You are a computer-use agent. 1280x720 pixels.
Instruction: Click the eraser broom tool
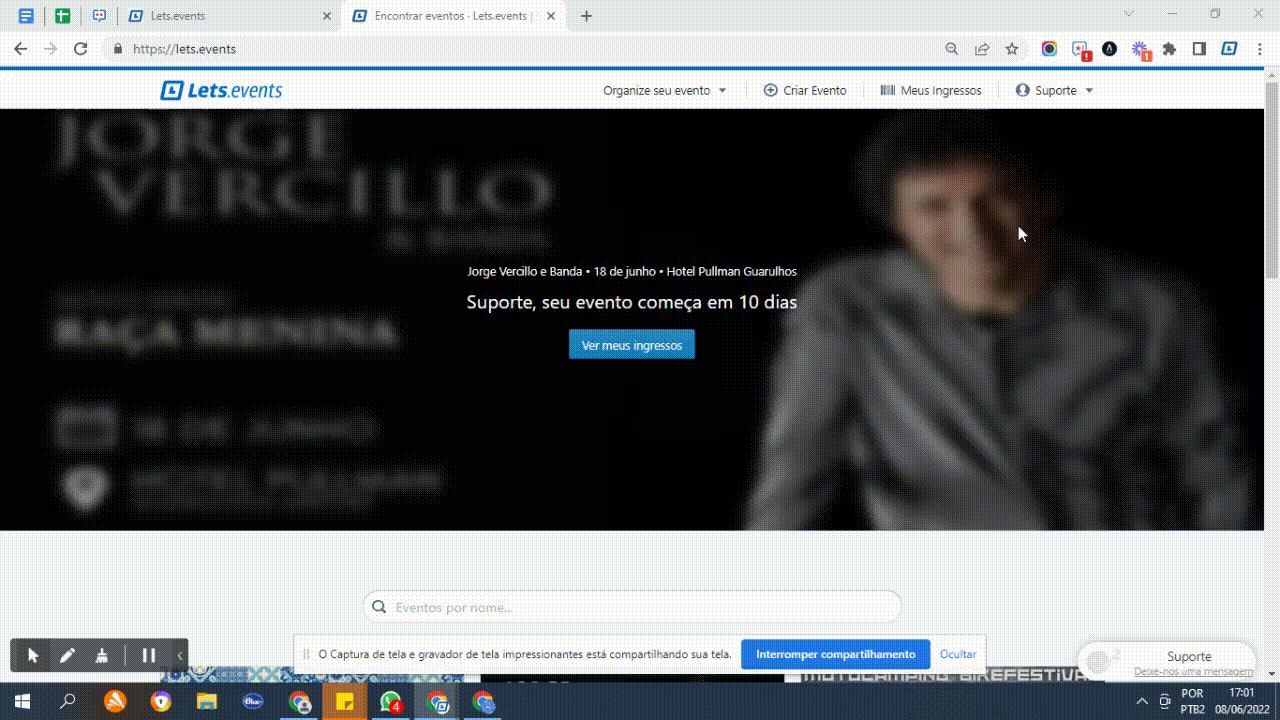coord(101,656)
